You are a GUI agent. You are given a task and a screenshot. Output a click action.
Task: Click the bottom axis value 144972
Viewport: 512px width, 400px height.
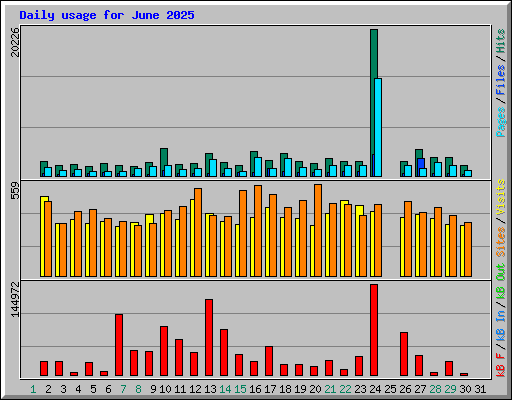(x=15, y=300)
